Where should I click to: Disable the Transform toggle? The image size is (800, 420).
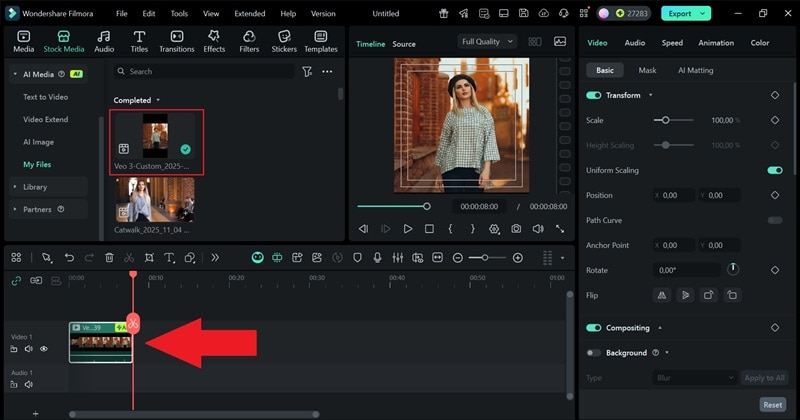coord(594,95)
